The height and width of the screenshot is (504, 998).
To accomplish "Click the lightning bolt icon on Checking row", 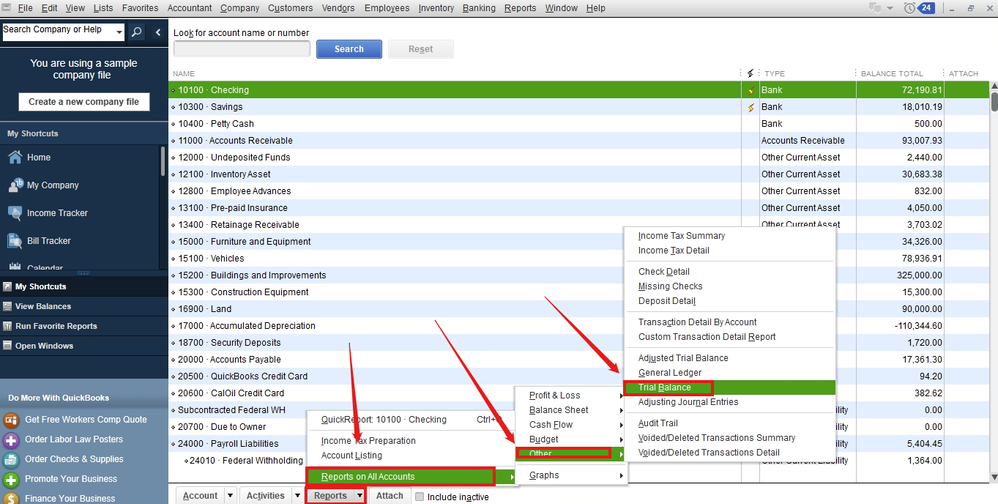I will point(750,90).
